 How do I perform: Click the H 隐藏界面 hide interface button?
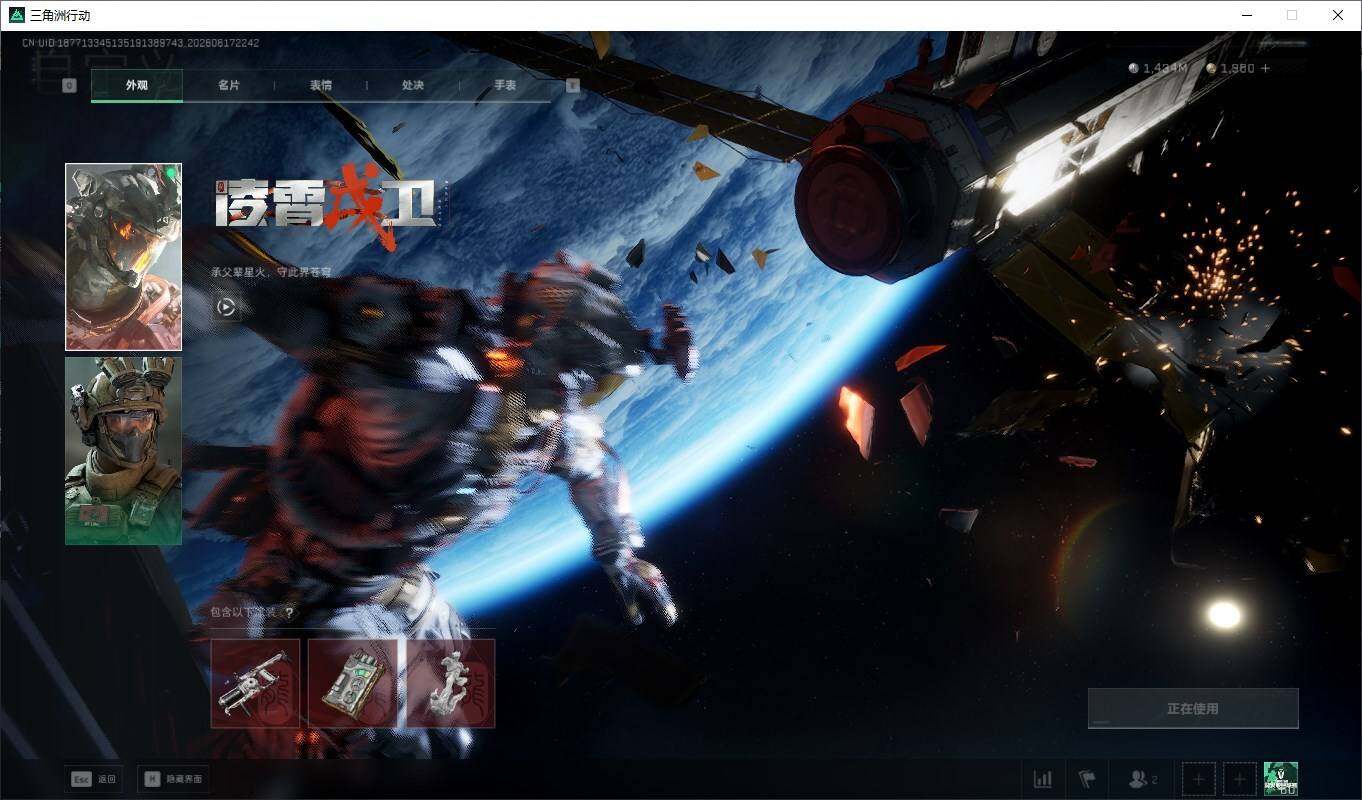[173, 779]
